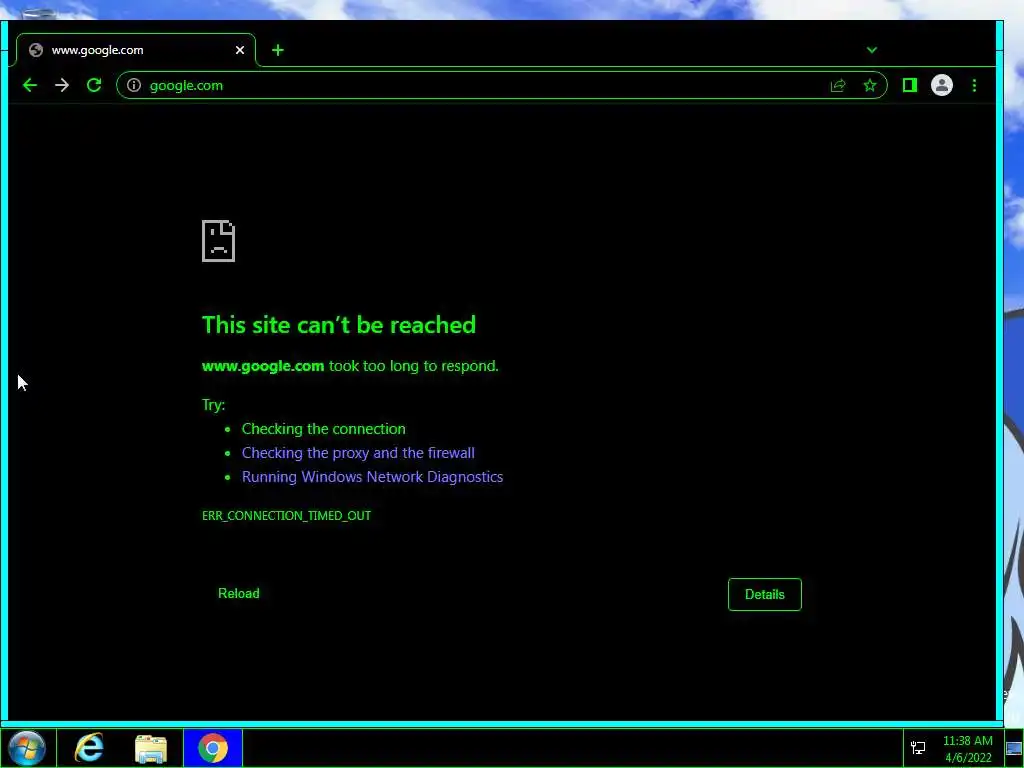Open Windows Explorer folder in taskbar
This screenshot has width=1024, height=768.
[151, 748]
